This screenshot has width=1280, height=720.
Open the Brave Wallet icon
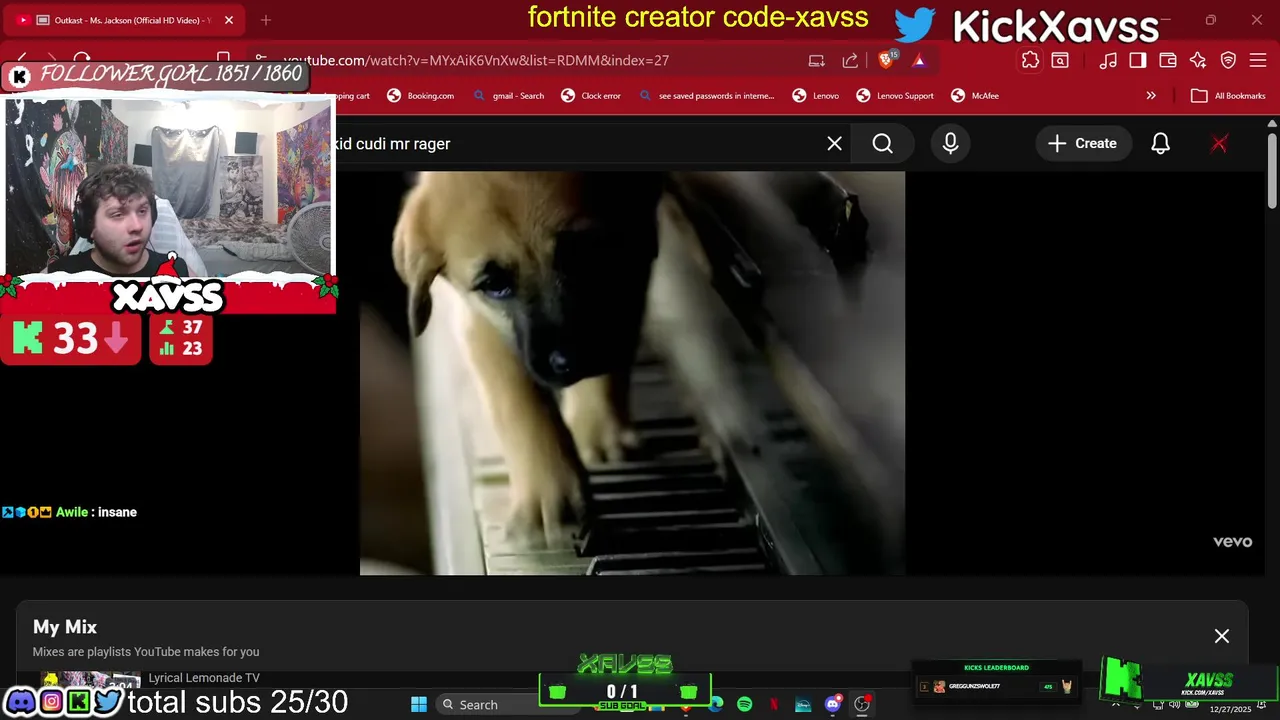[1168, 60]
